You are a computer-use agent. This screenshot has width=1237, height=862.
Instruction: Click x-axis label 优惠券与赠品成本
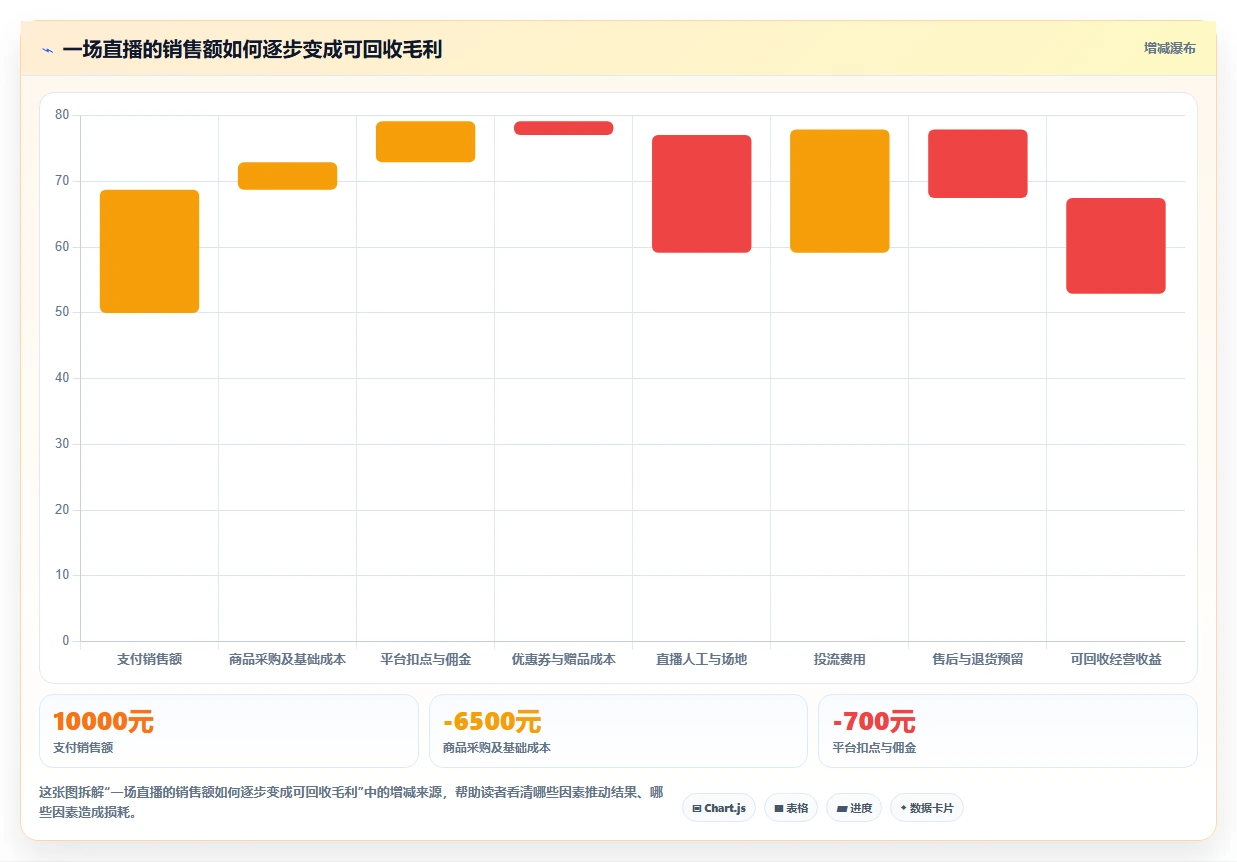click(563, 660)
